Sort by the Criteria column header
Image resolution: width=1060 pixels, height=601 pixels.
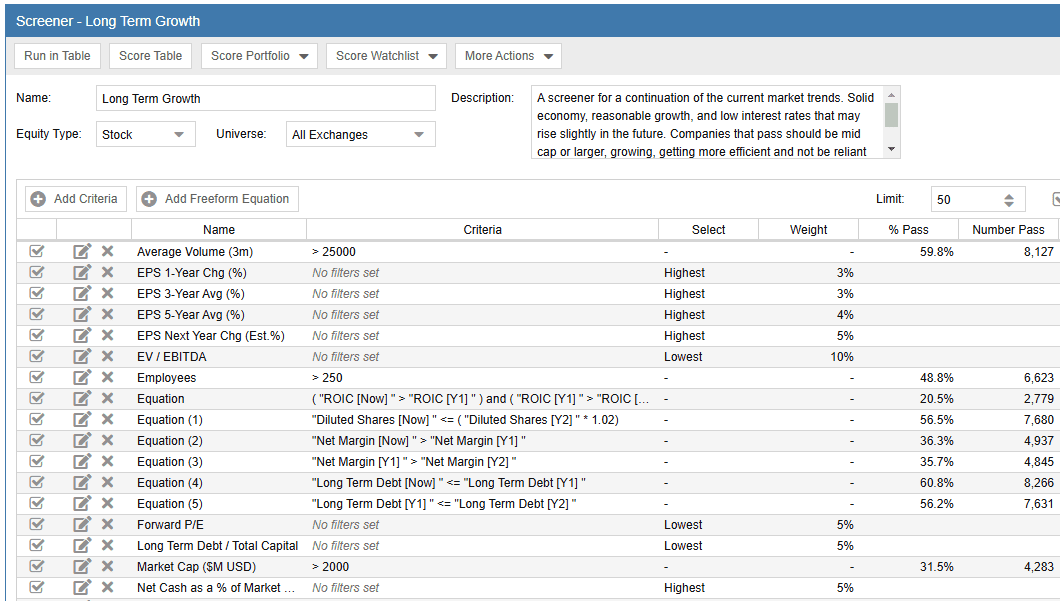click(482, 230)
